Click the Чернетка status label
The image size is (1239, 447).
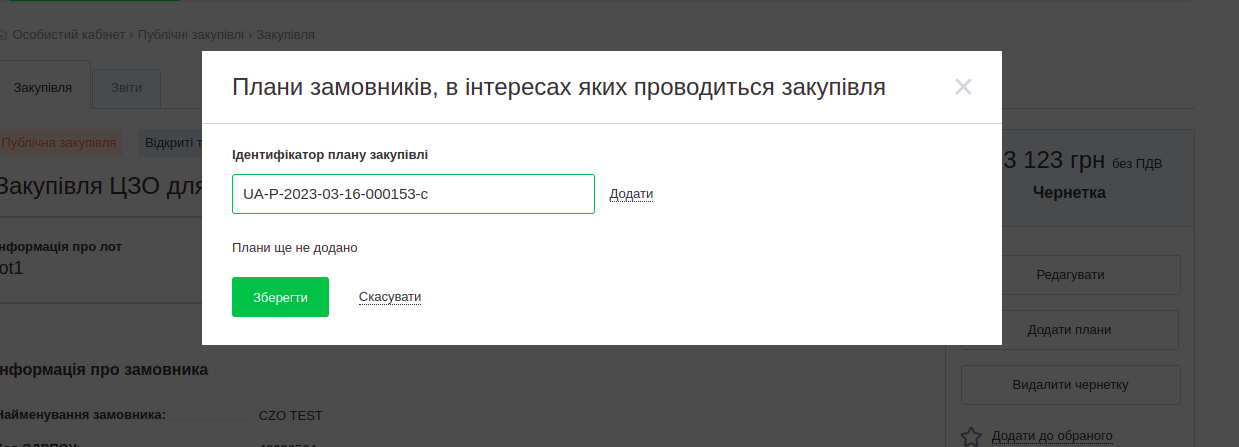pyautogui.click(x=1070, y=192)
